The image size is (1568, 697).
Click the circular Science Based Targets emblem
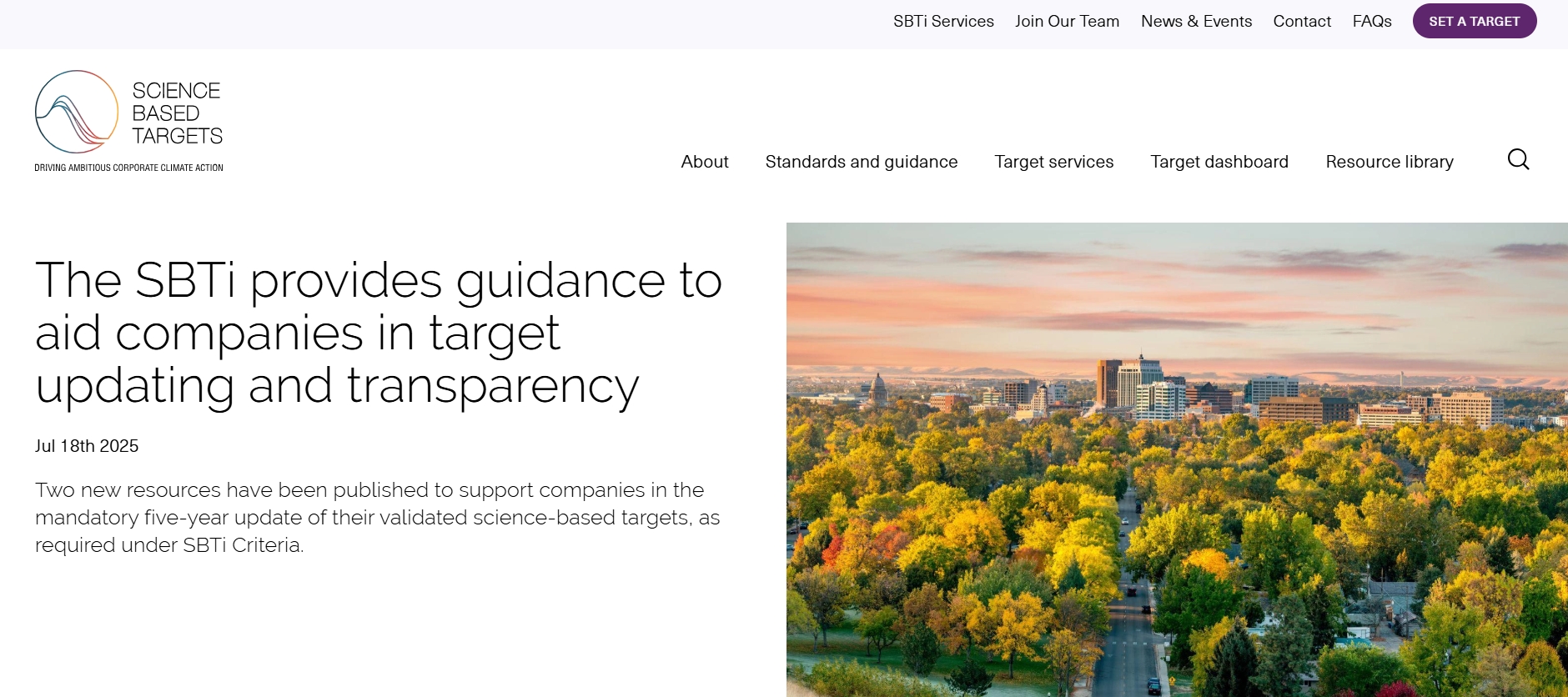click(77, 112)
